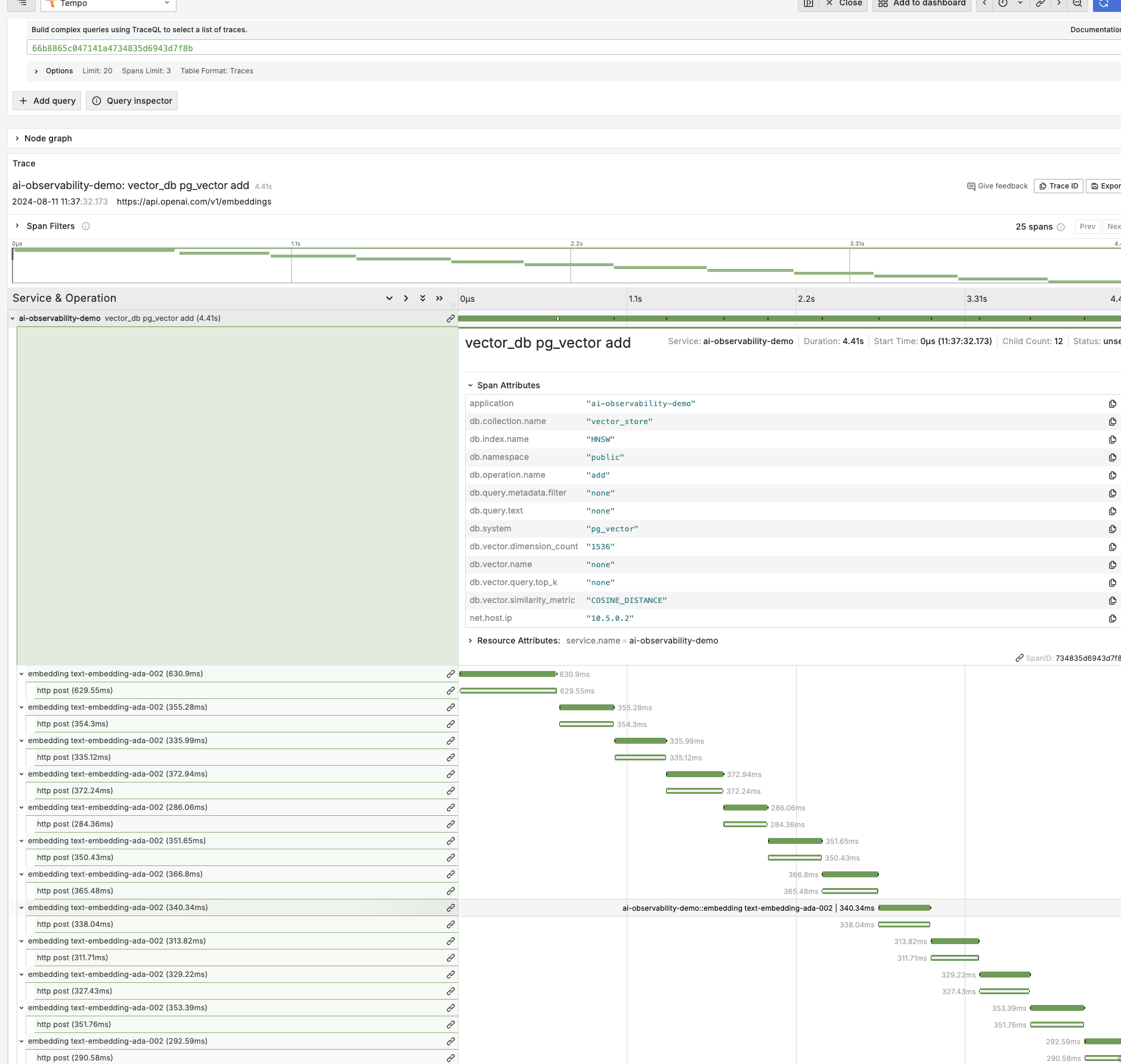
Task: Select the http post (351.76ms) span row
Action: click(241, 1025)
